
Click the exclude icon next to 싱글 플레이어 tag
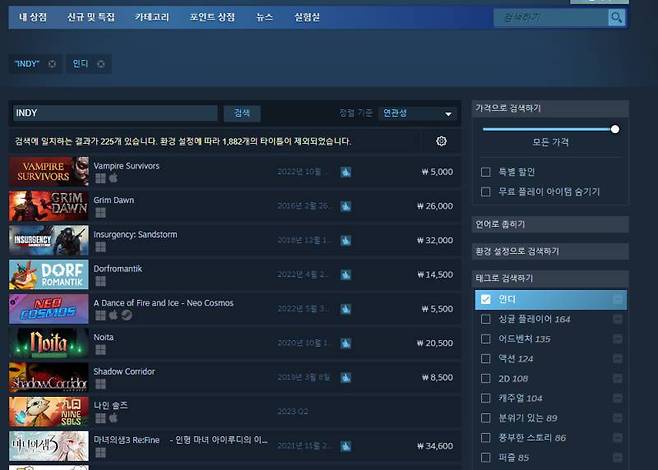pos(617,319)
